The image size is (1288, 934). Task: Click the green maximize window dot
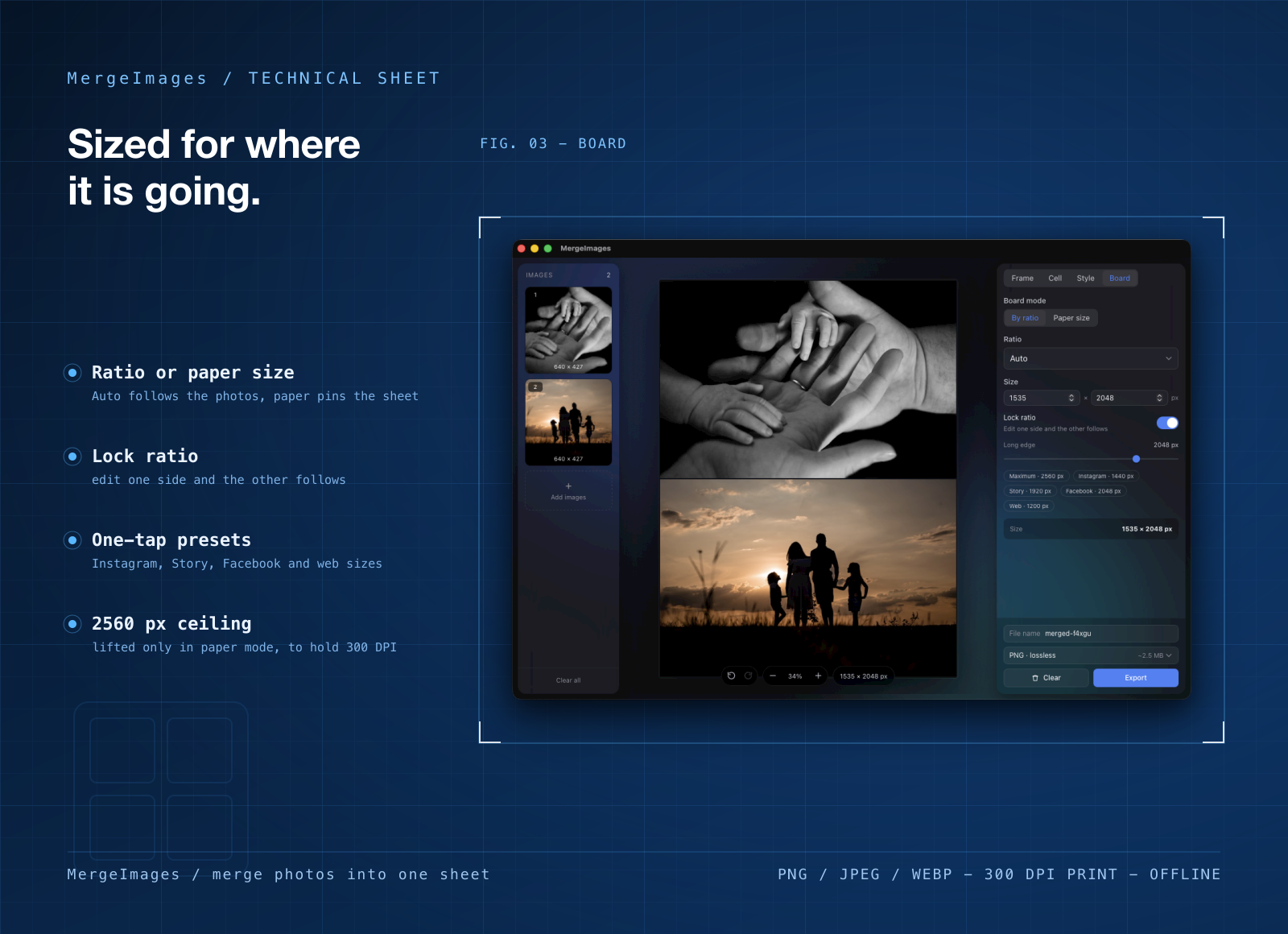click(547, 248)
